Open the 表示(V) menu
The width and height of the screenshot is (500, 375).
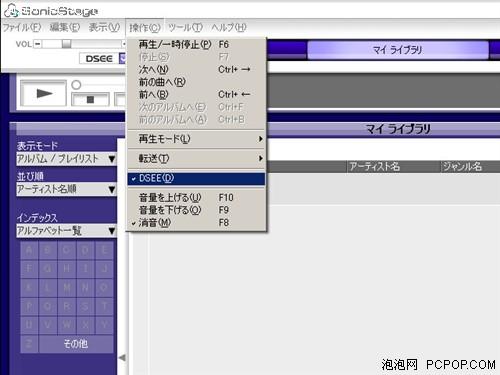104,27
